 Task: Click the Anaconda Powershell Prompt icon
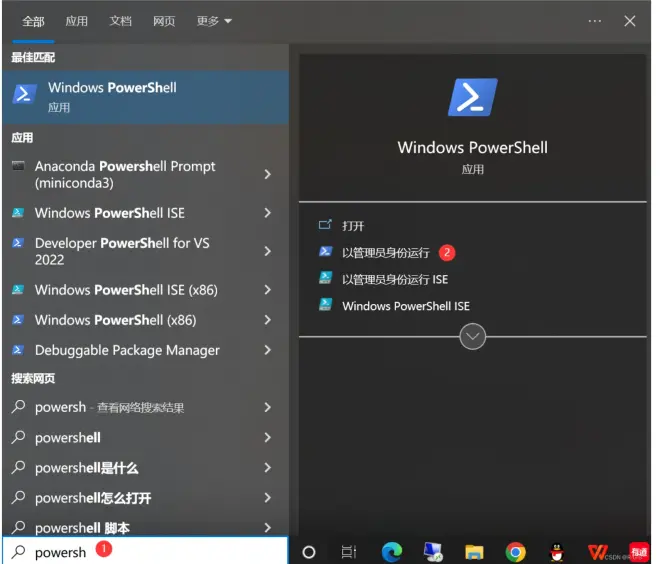(x=18, y=165)
